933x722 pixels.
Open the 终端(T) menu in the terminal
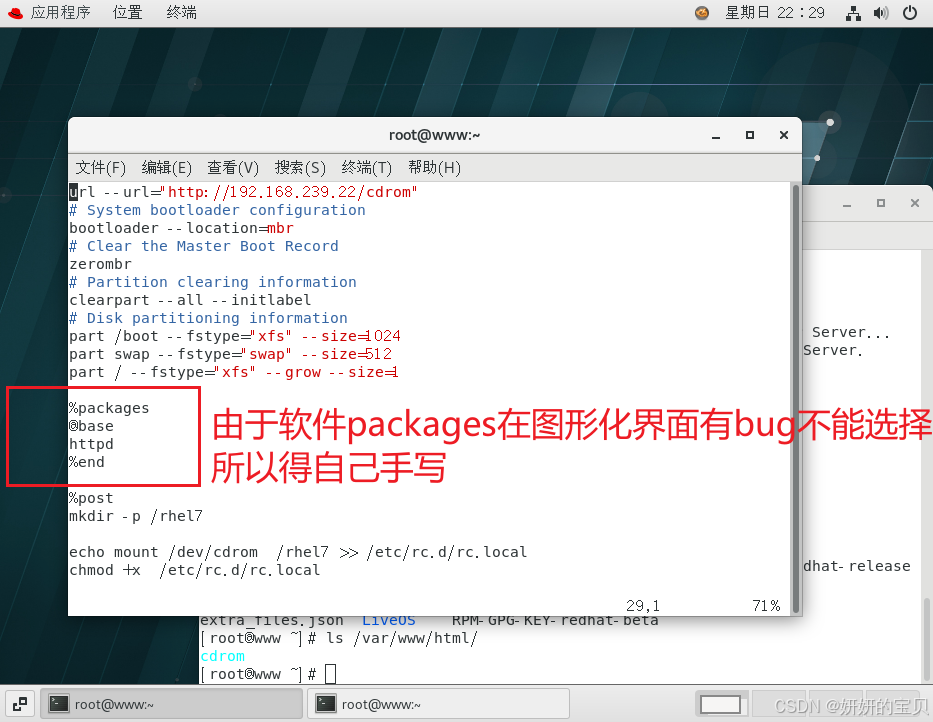(x=367, y=168)
